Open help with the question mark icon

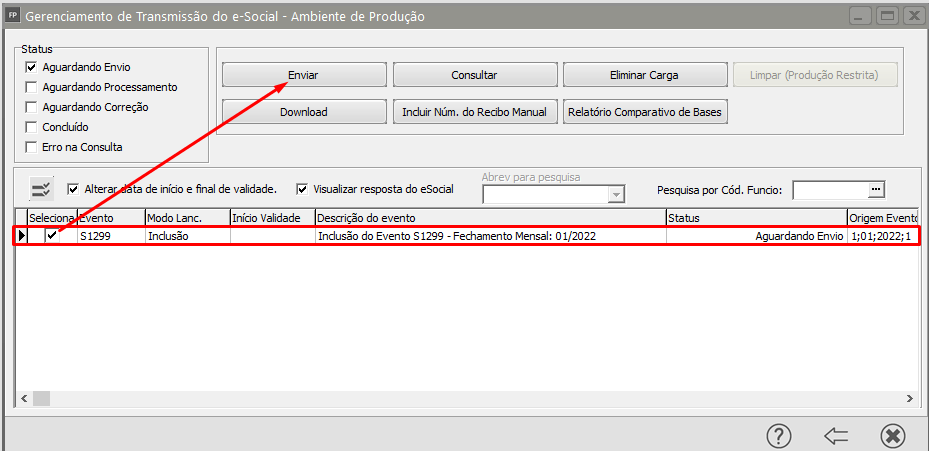pyautogui.click(x=779, y=436)
